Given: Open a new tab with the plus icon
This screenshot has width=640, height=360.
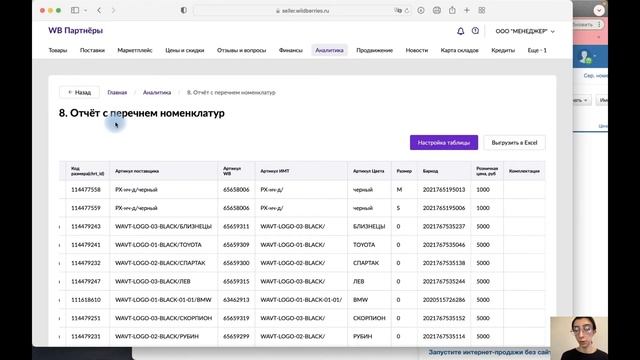Looking at the screenshot, I should tap(467, 10).
